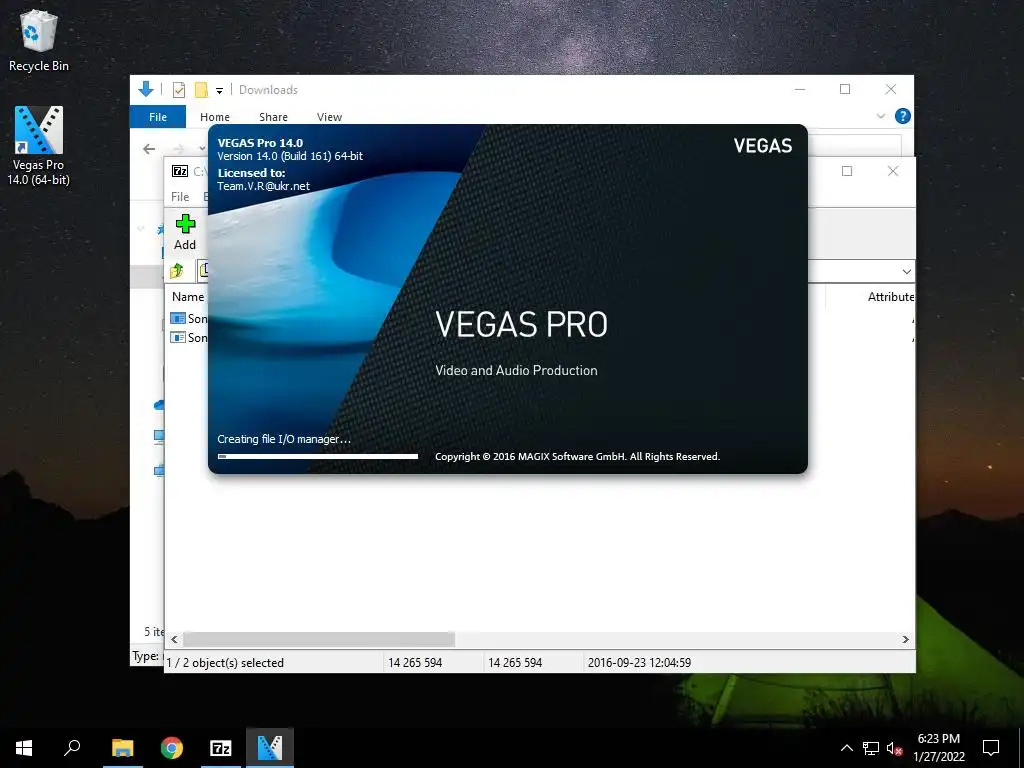Click the 2016-09-23 12:04:59 status bar entry
The width and height of the screenshot is (1024, 768).
pyautogui.click(x=639, y=662)
